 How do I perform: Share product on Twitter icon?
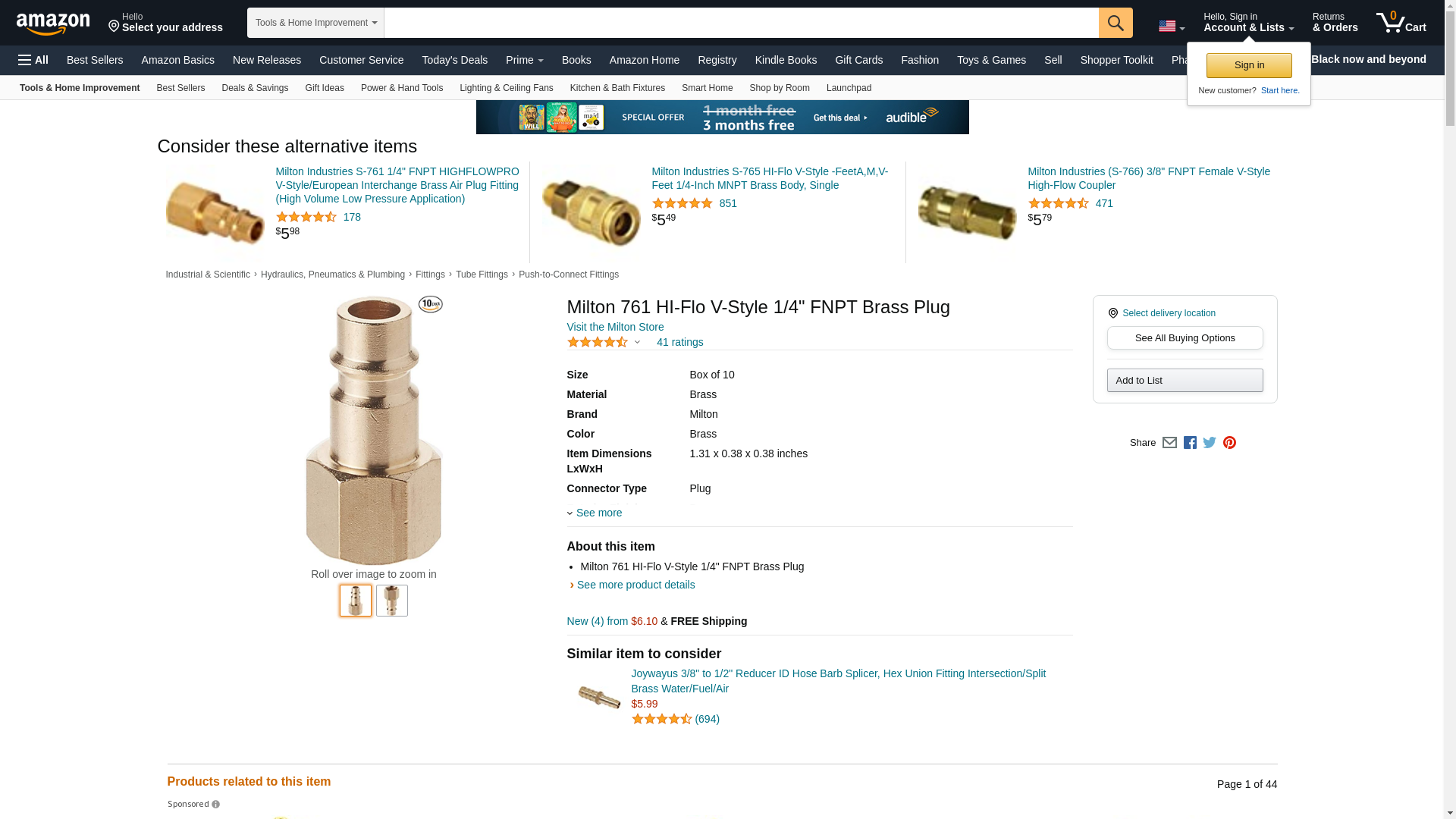(1210, 443)
